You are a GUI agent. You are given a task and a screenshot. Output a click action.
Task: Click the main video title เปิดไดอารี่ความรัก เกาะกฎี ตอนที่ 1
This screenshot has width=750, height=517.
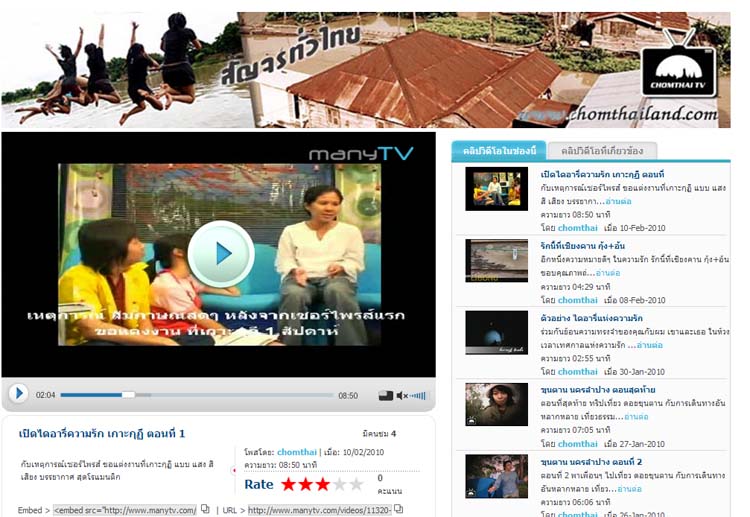[101, 434]
